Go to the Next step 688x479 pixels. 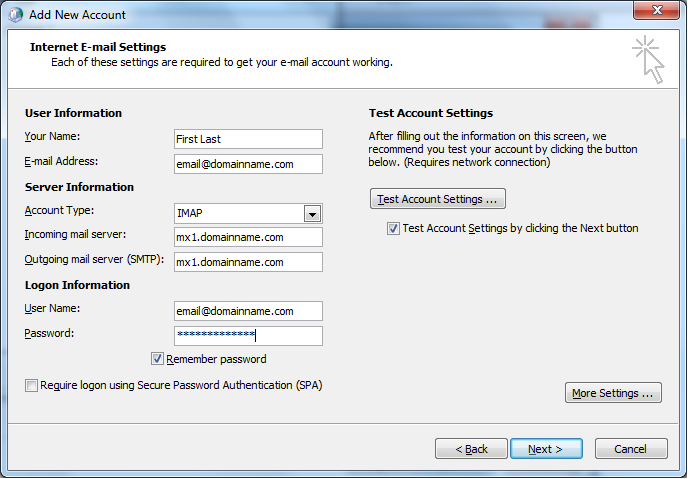click(x=546, y=449)
